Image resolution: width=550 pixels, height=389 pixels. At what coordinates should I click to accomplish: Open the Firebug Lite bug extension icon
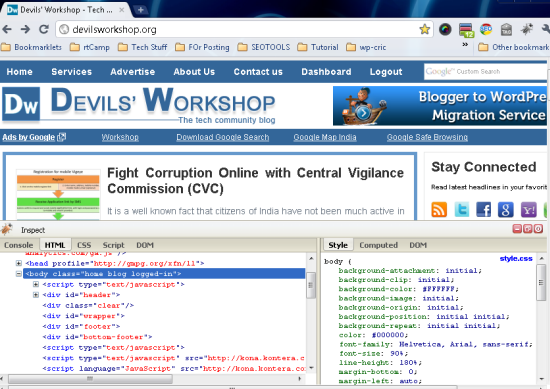[x=526, y=29]
